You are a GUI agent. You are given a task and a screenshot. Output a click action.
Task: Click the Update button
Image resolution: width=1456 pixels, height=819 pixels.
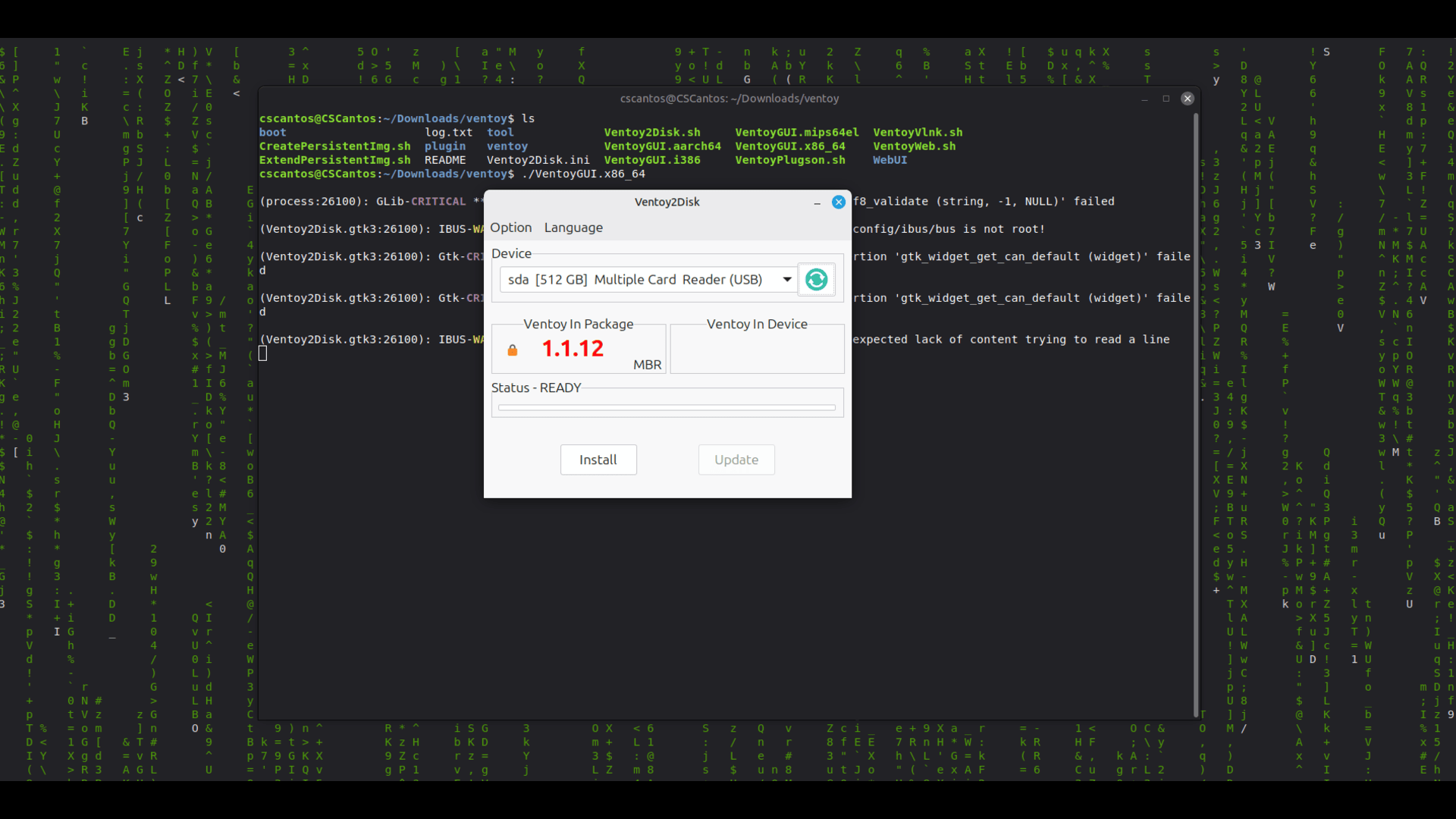[x=736, y=460]
